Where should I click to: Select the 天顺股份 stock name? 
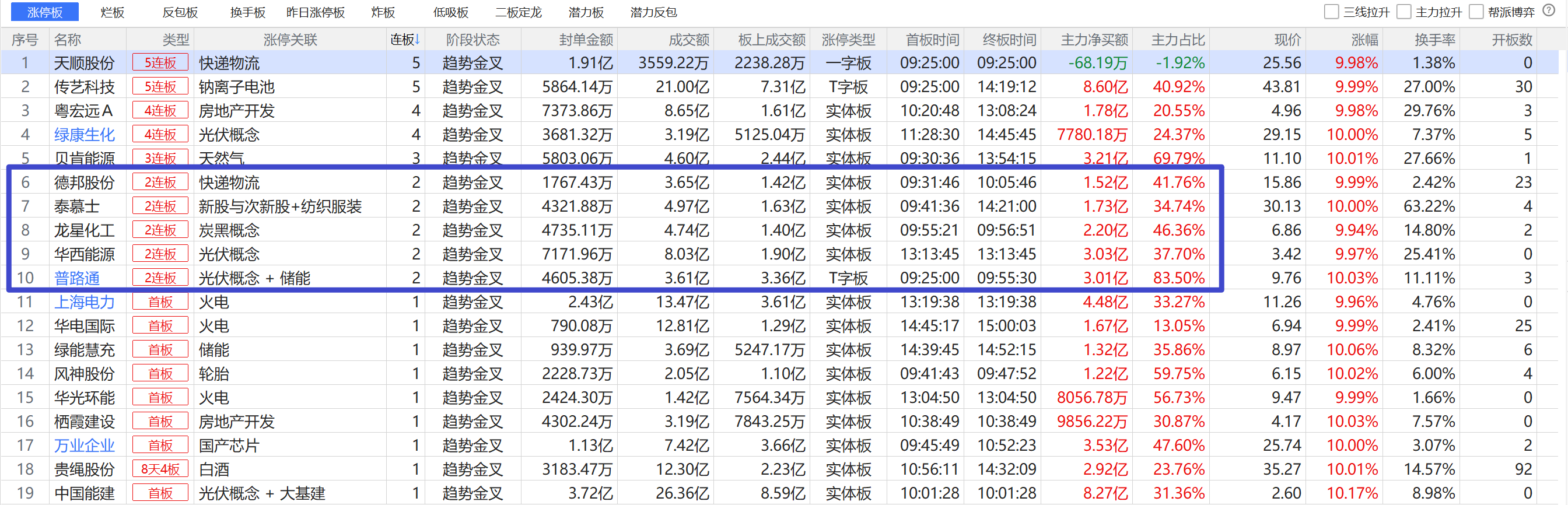click(84, 62)
